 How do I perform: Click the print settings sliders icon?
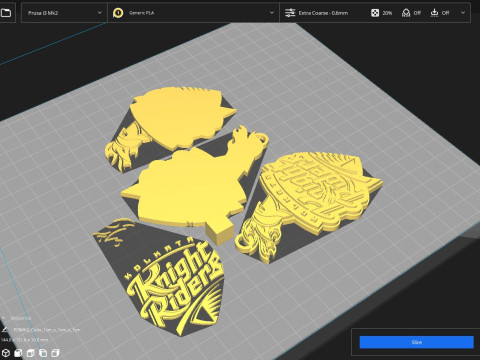(x=290, y=13)
